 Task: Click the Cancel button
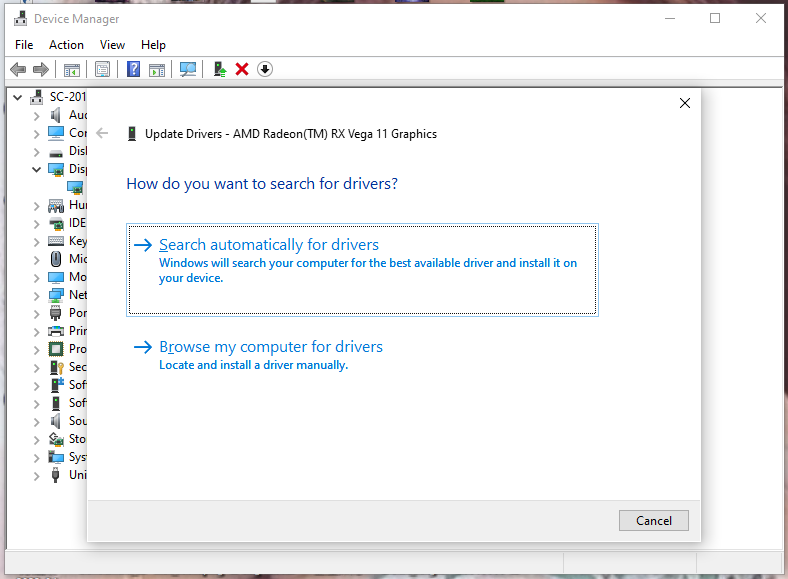pos(654,521)
